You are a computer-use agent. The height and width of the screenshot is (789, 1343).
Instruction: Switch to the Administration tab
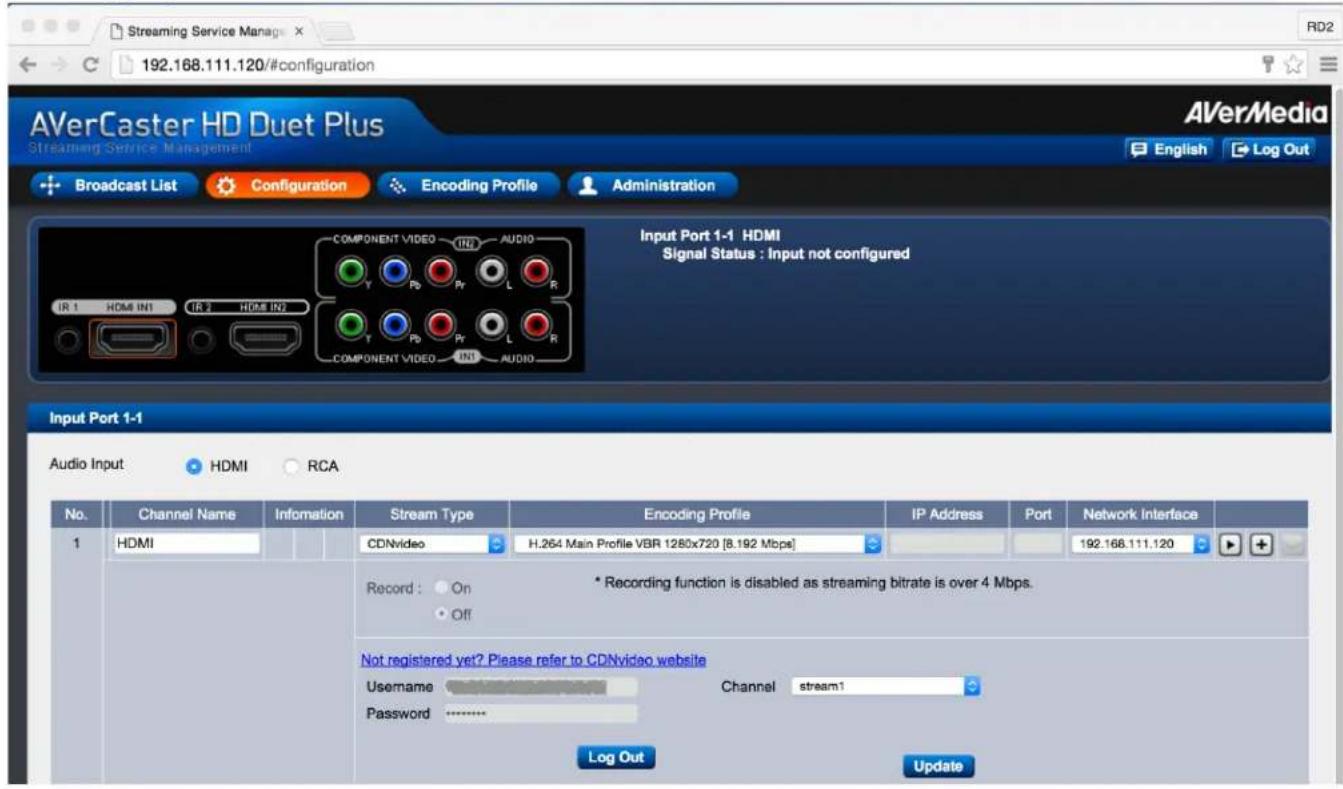click(653, 186)
